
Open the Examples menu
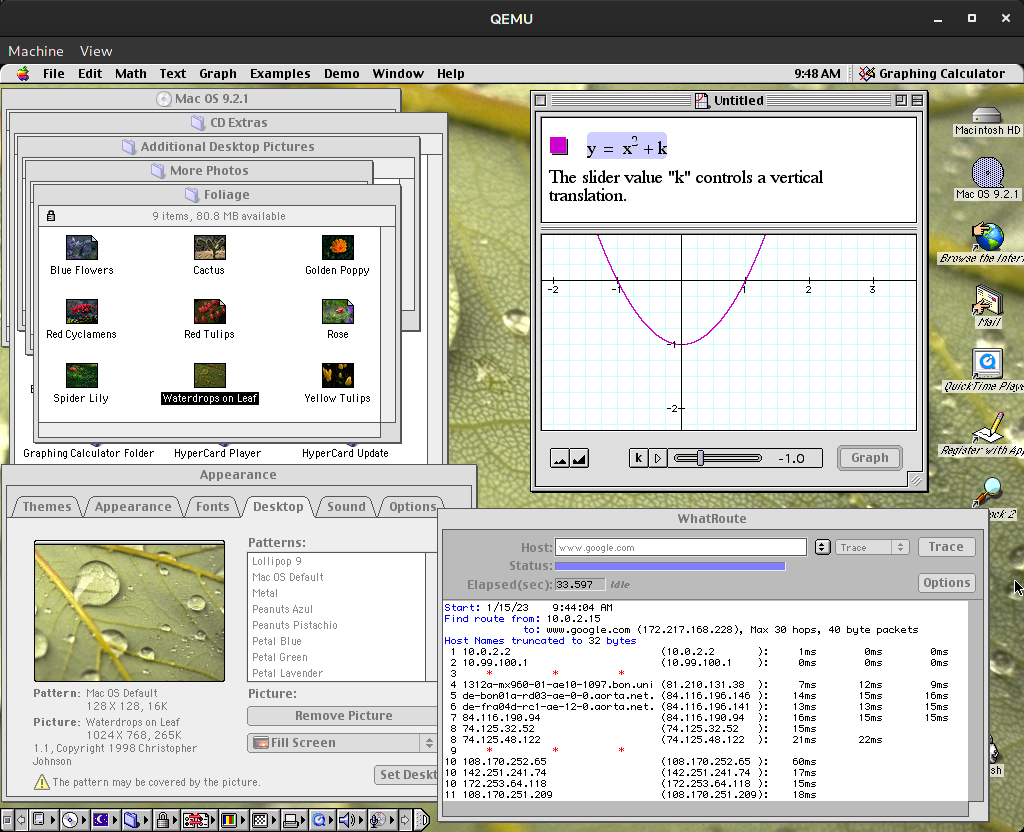[x=280, y=74]
